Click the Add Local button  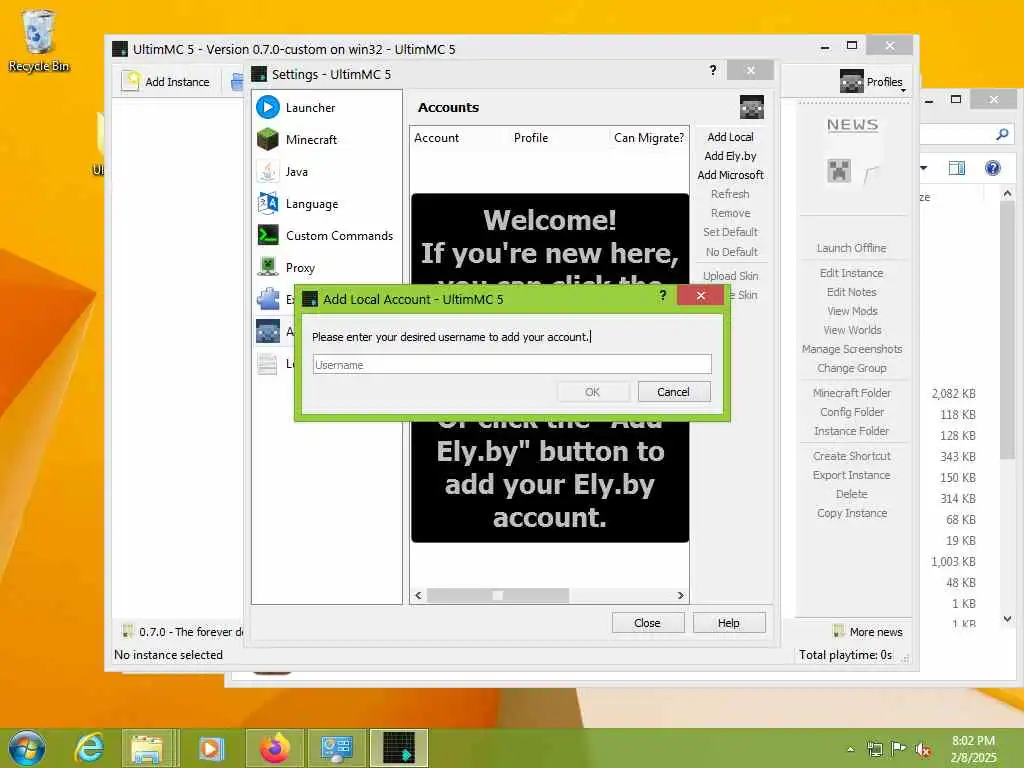pos(730,136)
